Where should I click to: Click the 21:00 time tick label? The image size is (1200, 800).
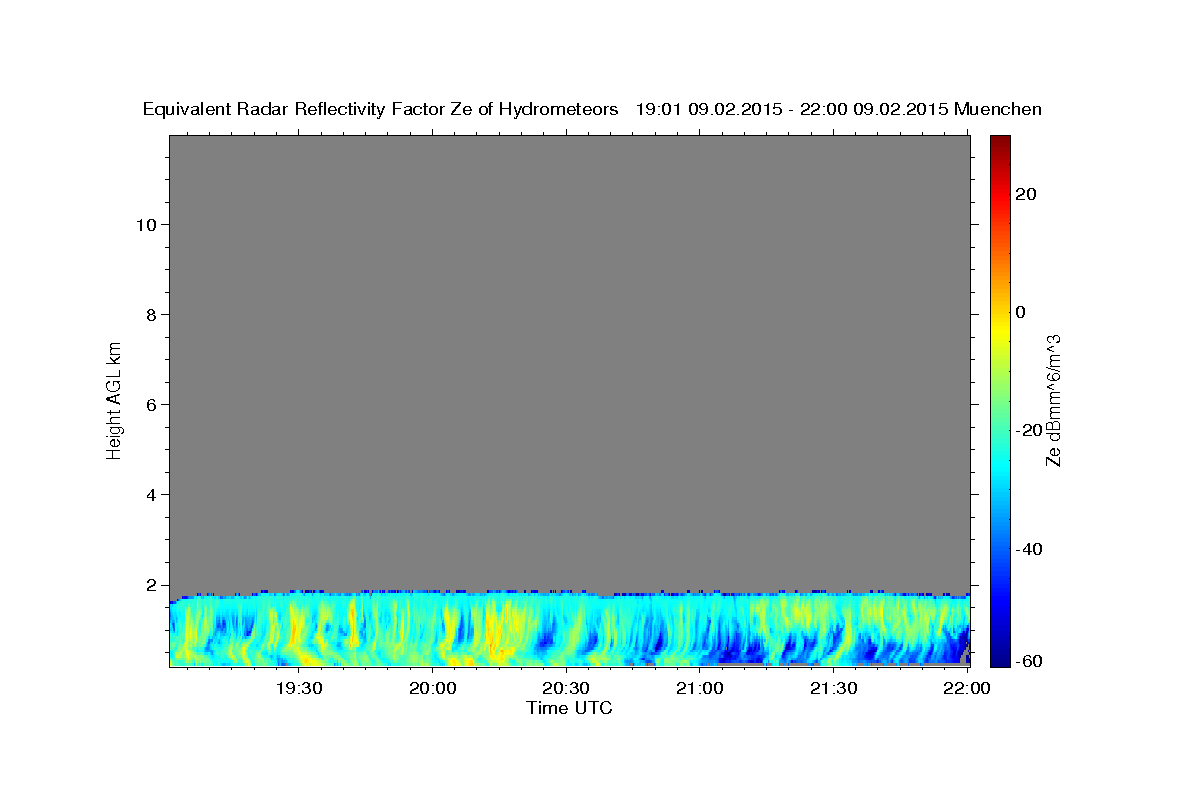700,688
